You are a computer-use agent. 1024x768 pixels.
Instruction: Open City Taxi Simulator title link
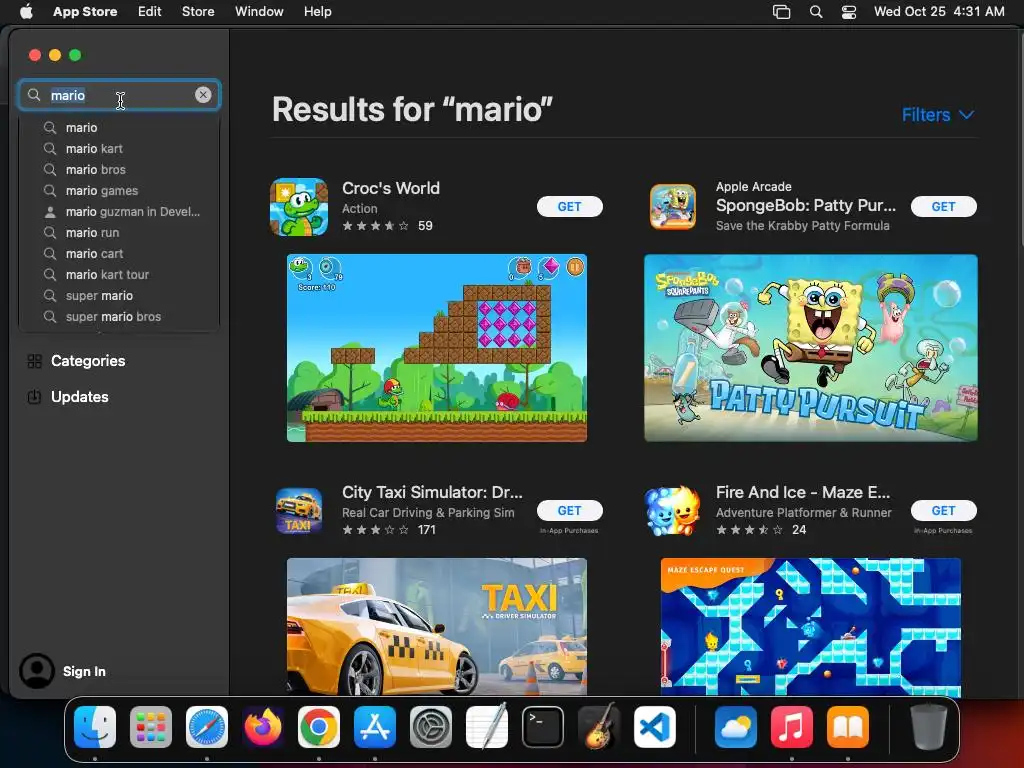tap(432, 492)
